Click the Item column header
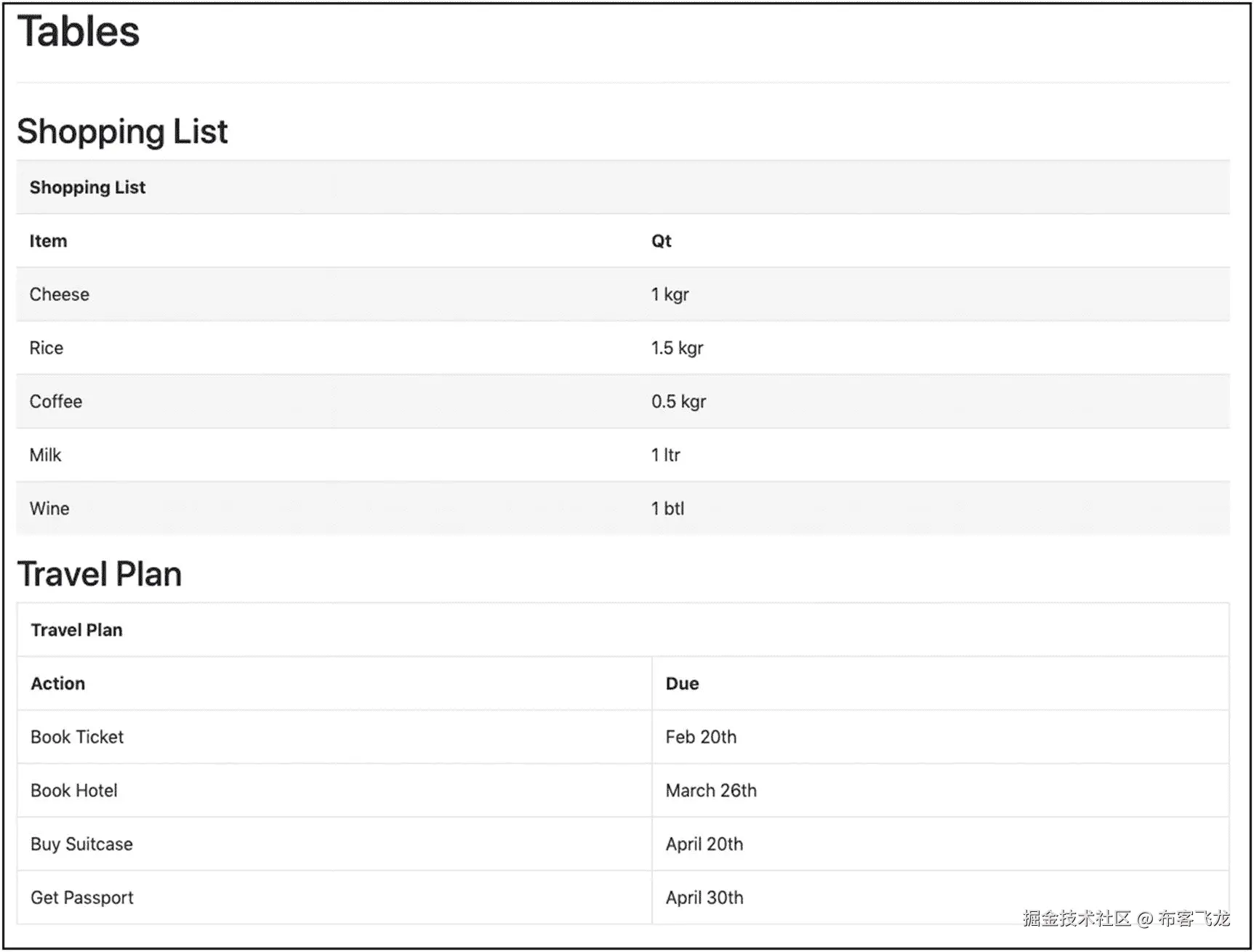1254x952 pixels. 48,241
